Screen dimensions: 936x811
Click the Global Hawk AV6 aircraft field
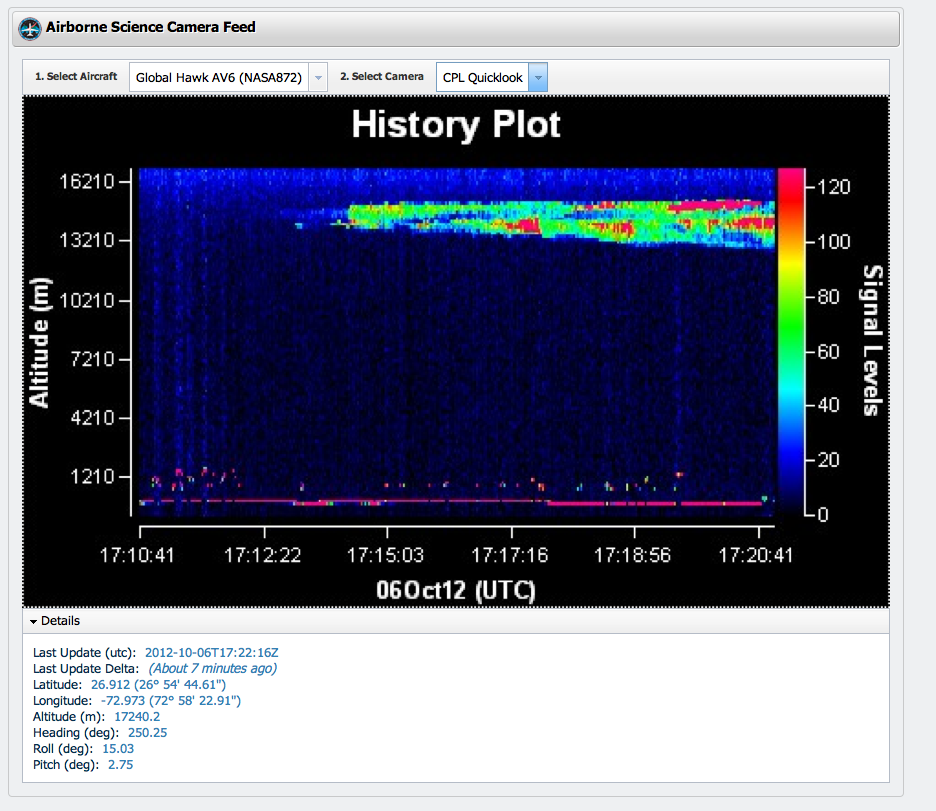[x=219, y=77]
